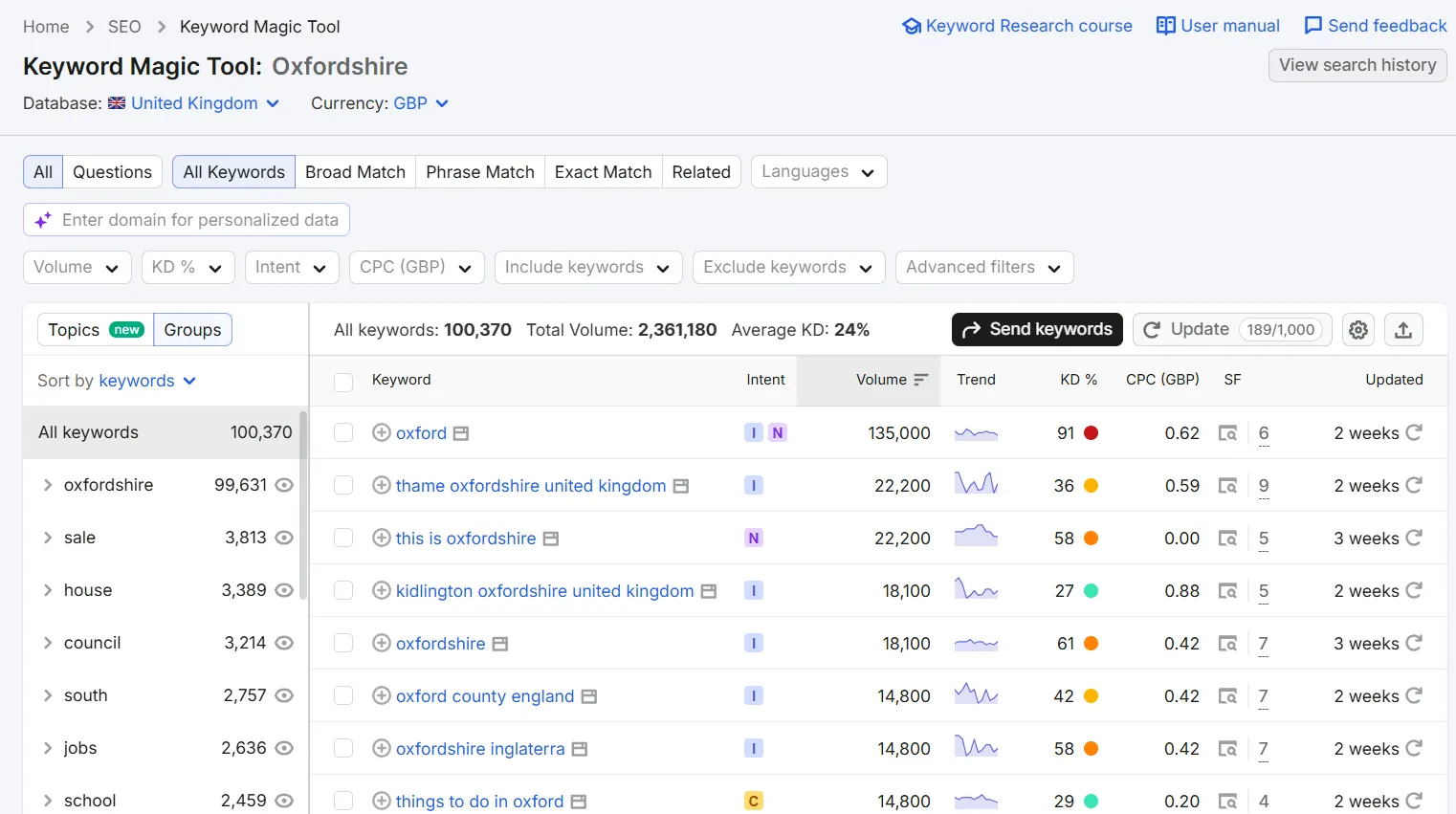Toggle the select-all checkbox in table header

(x=343, y=382)
